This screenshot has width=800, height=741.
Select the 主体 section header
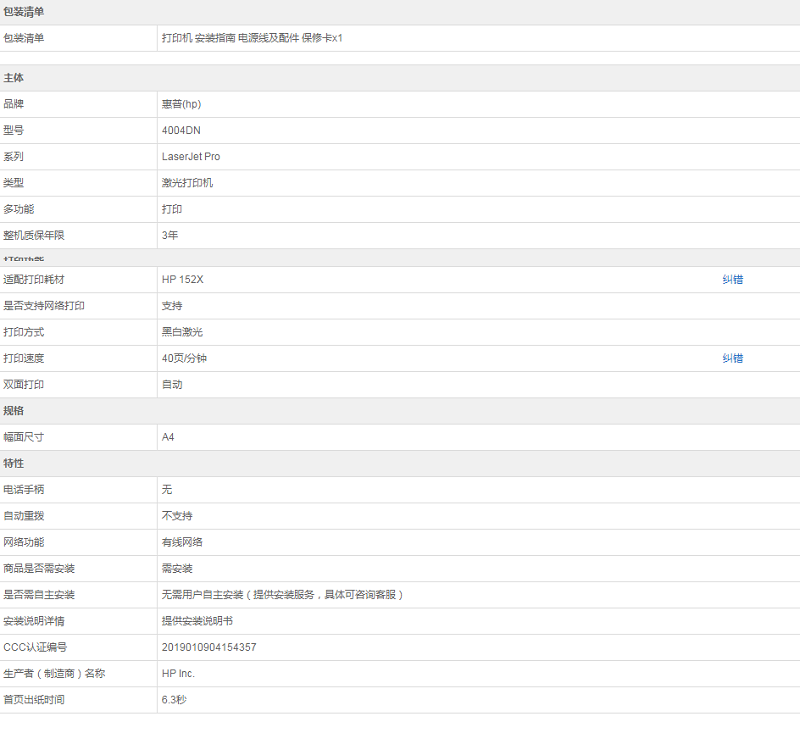point(13,78)
